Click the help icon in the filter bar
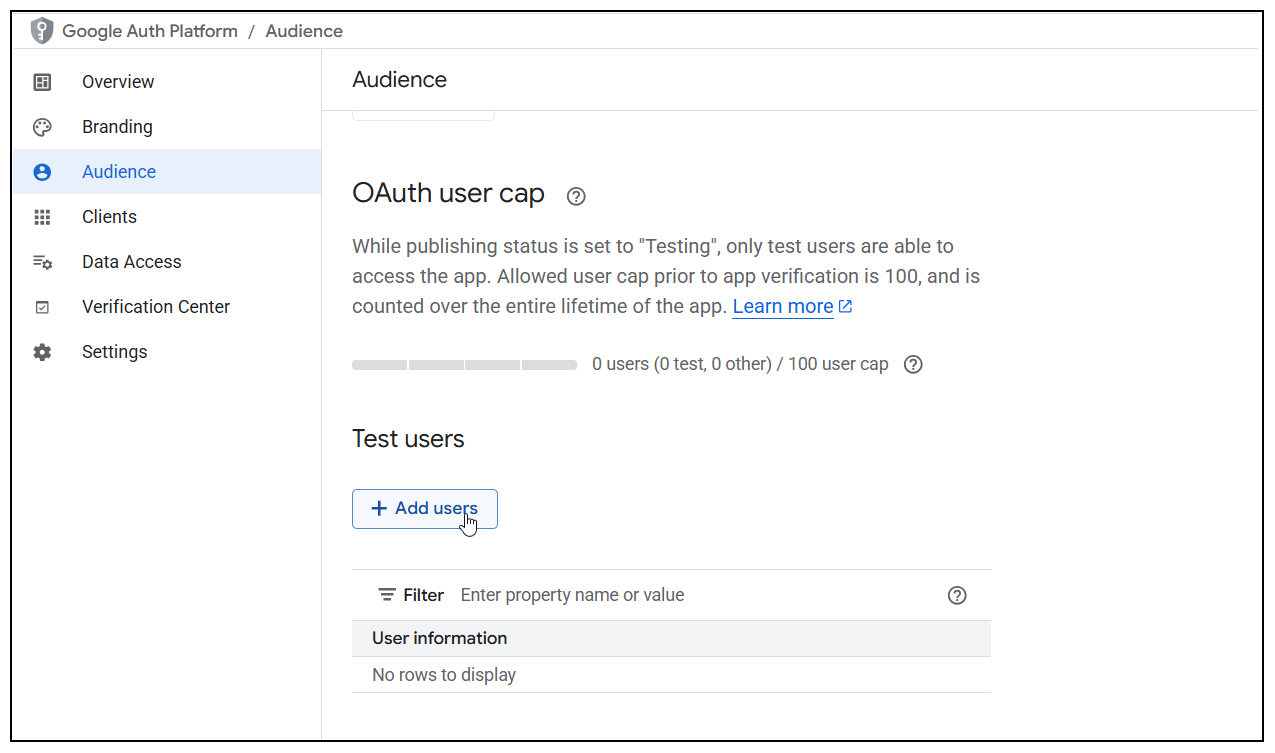 957,595
